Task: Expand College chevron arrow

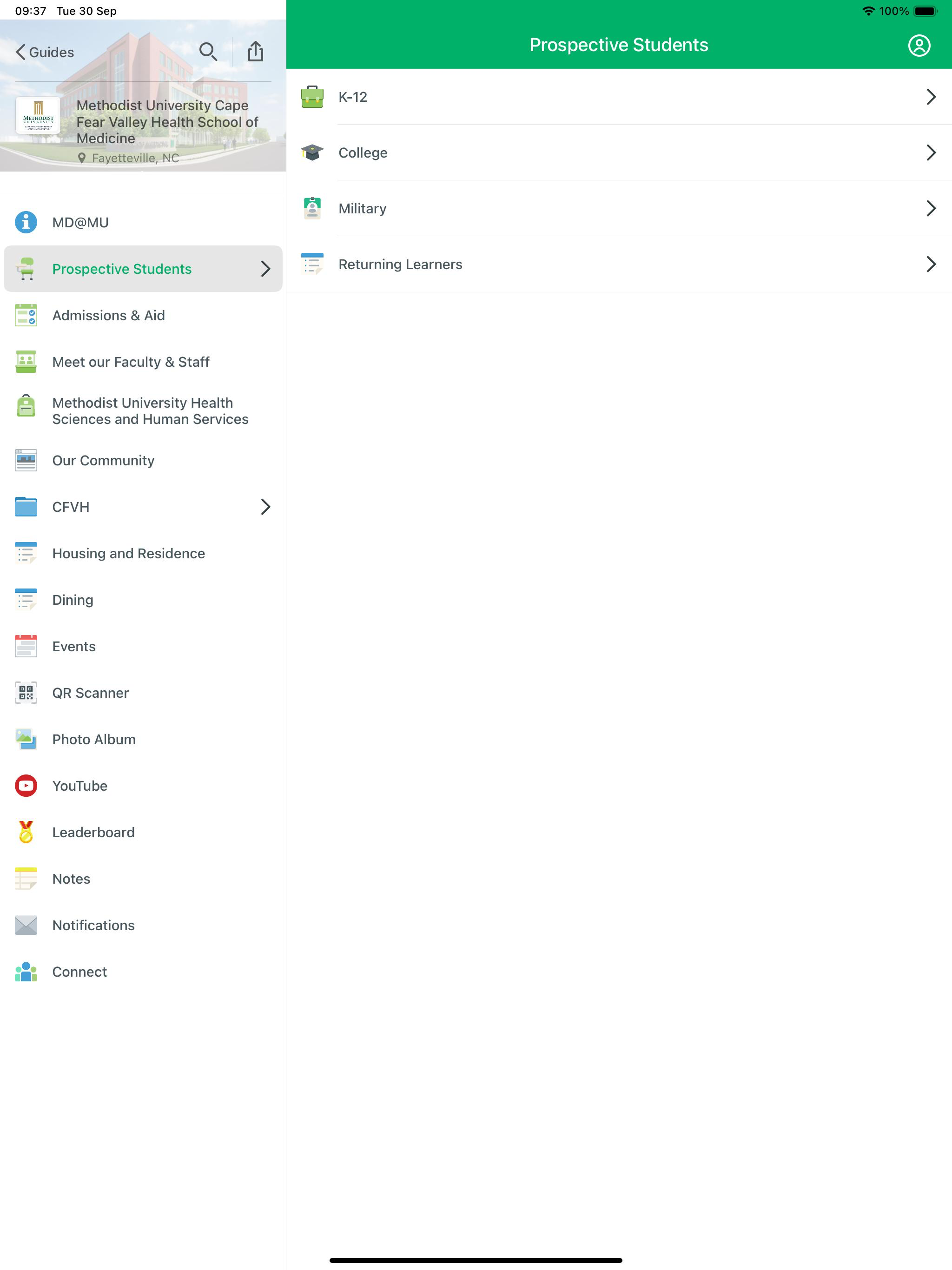Action: coord(931,153)
